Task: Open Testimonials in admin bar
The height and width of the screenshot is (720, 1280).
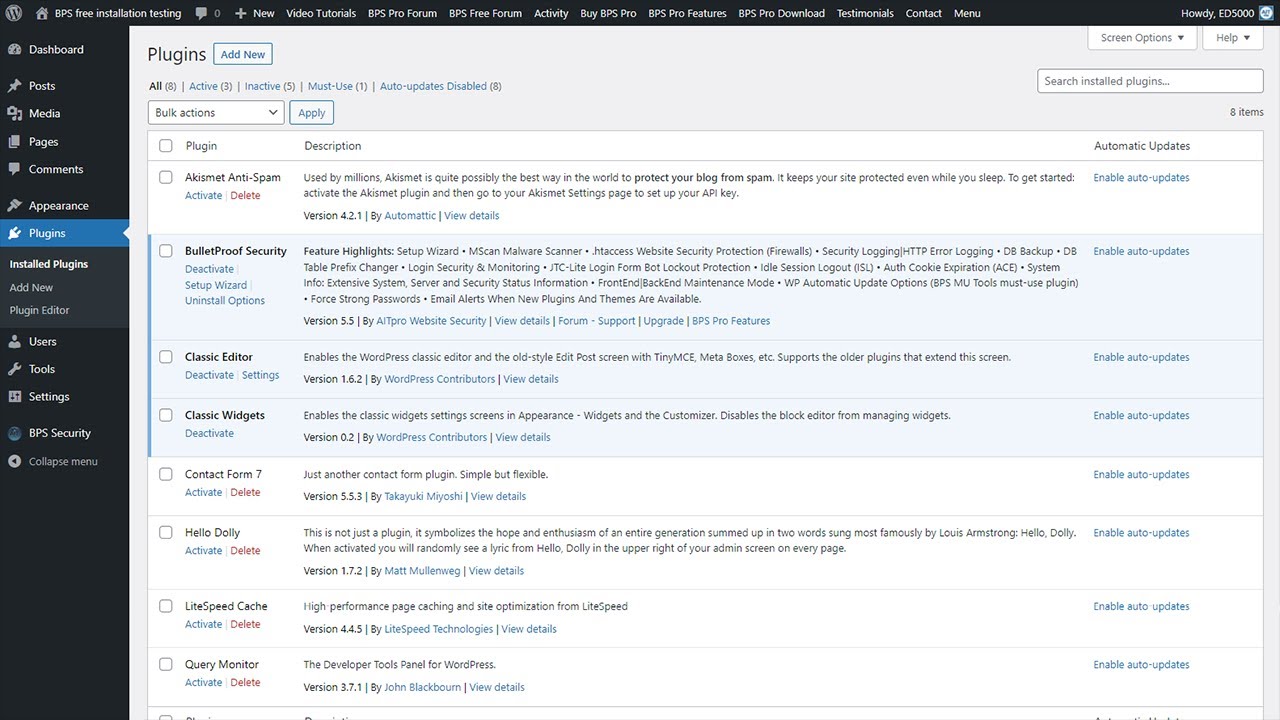Action: (x=865, y=13)
